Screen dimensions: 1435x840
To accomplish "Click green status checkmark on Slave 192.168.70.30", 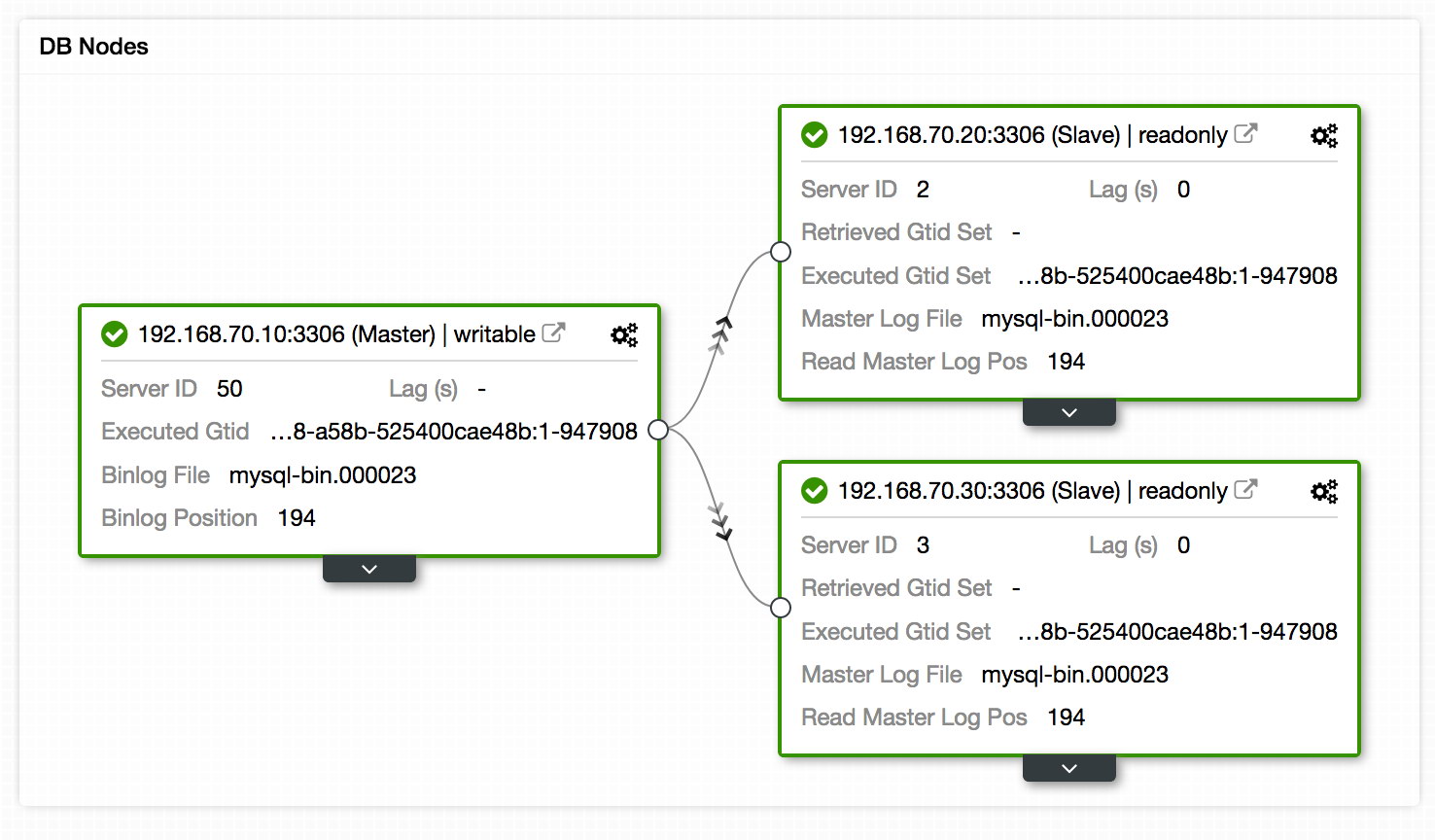I will coord(815,491).
